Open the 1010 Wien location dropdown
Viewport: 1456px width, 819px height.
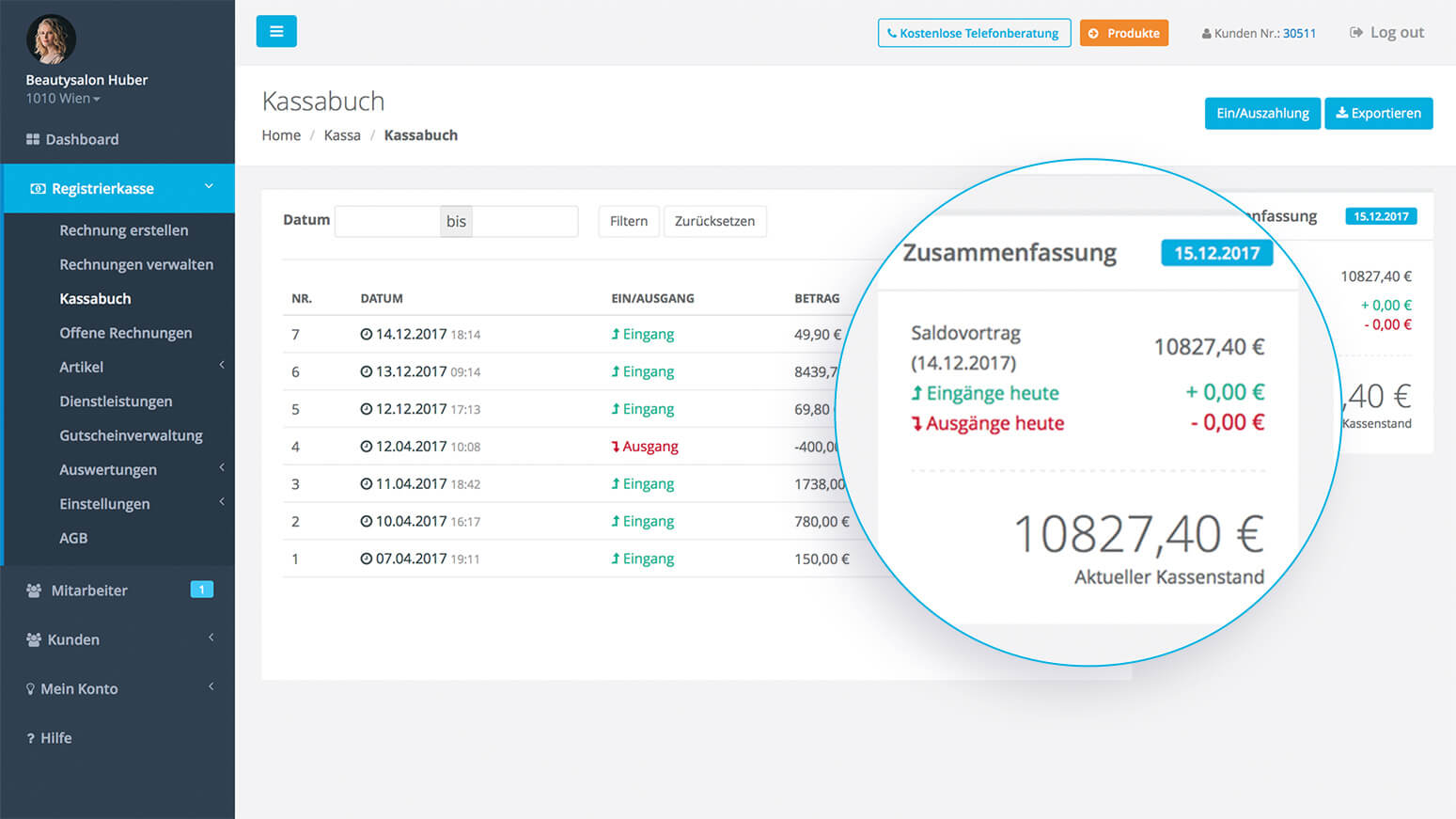[x=62, y=98]
